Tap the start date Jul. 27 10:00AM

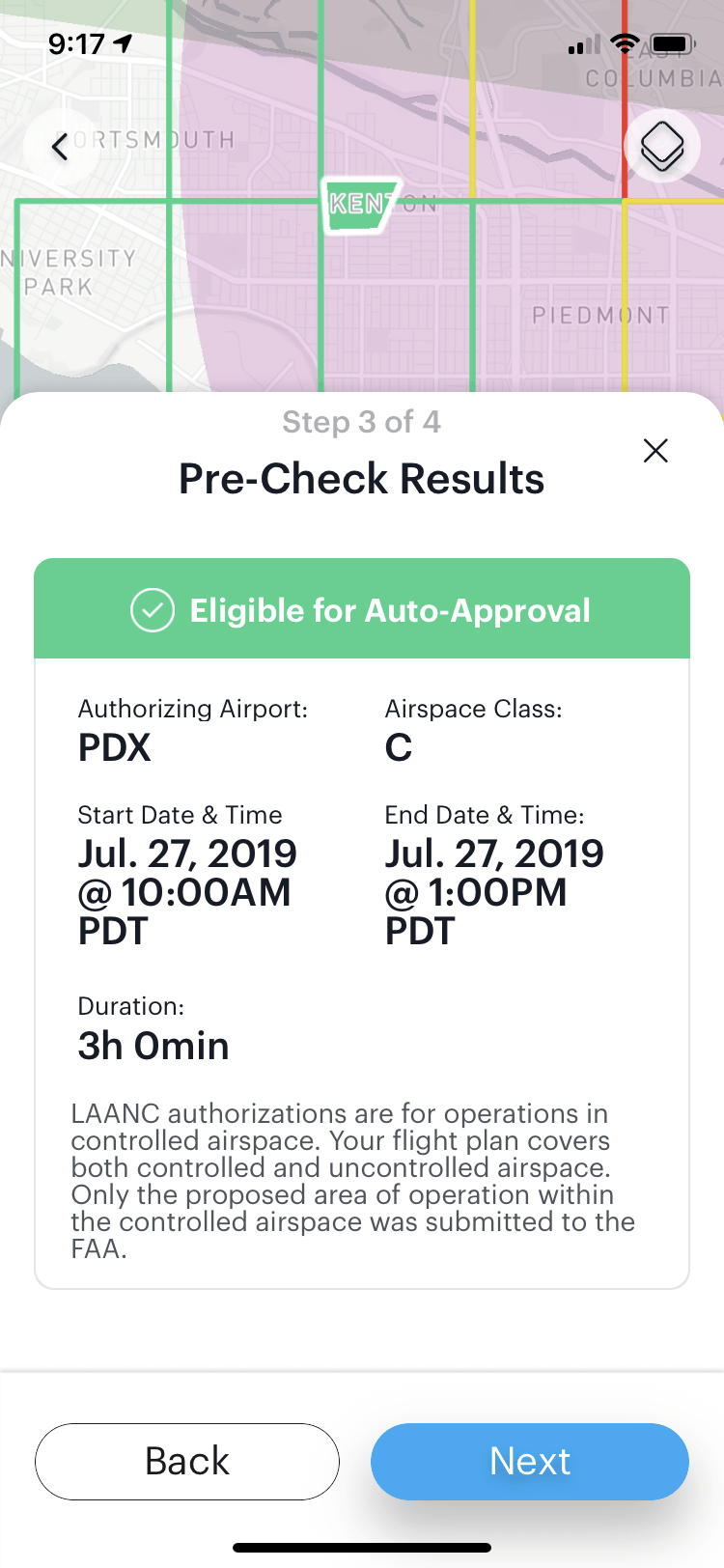pyautogui.click(x=187, y=891)
